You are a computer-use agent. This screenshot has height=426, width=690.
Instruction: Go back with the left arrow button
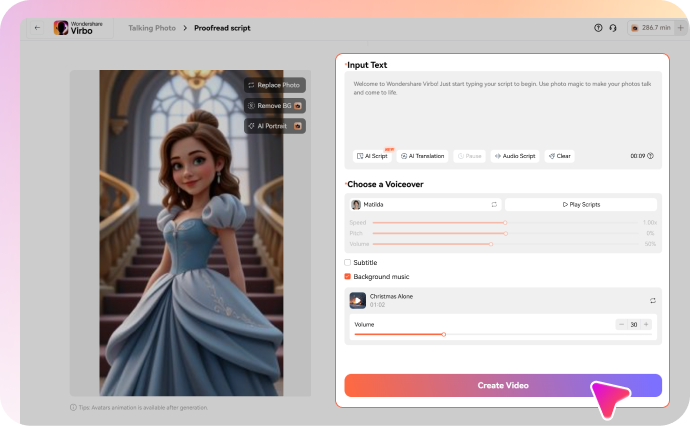click(x=37, y=28)
